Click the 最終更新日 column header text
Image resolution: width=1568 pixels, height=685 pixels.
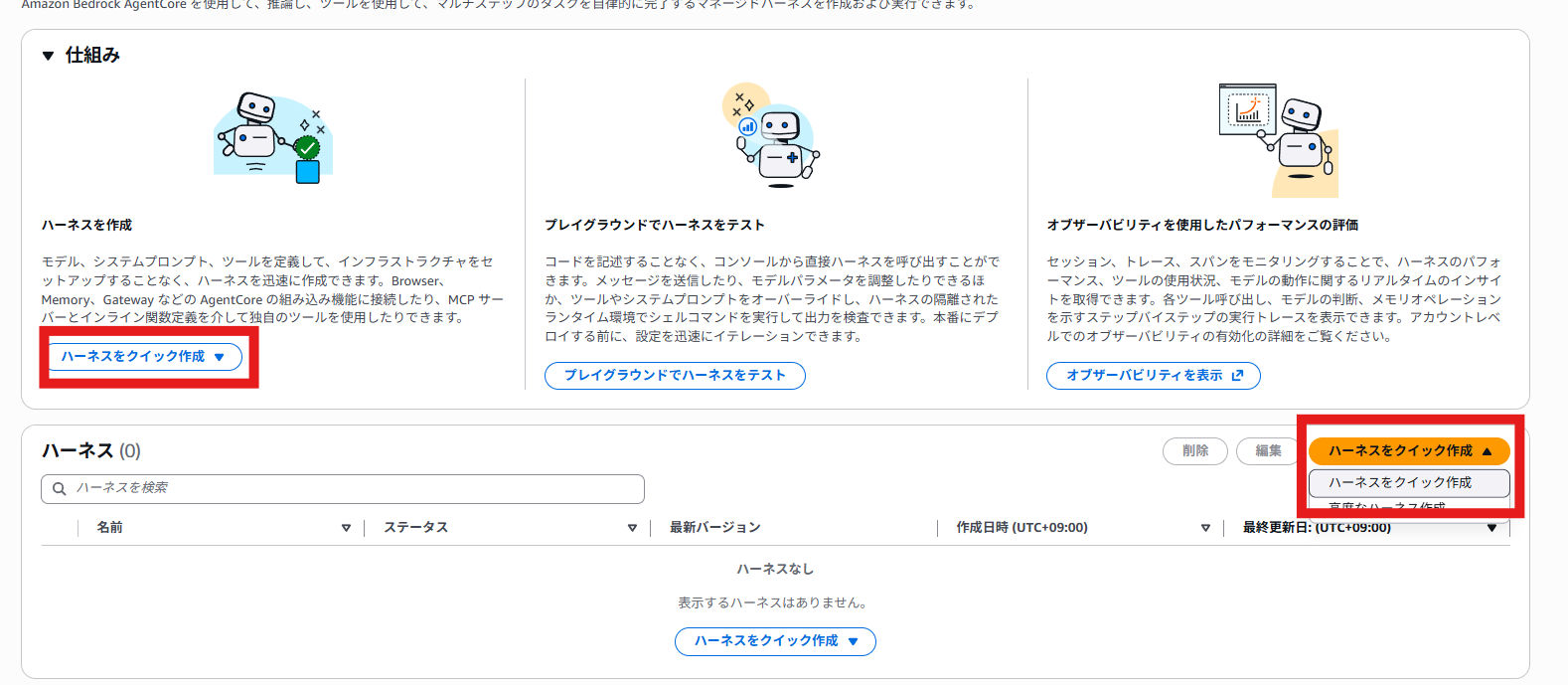tap(1317, 528)
